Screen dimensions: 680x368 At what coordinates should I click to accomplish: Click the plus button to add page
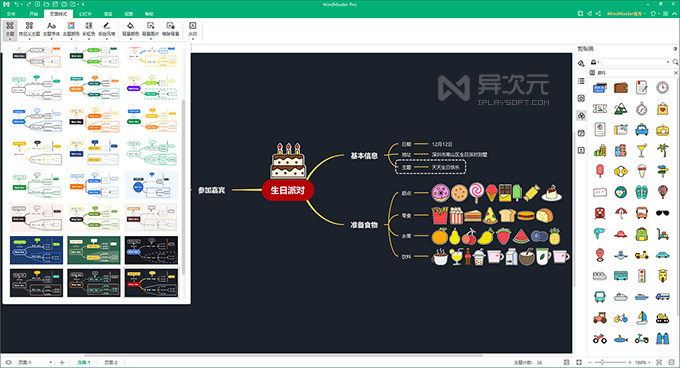coord(62,362)
